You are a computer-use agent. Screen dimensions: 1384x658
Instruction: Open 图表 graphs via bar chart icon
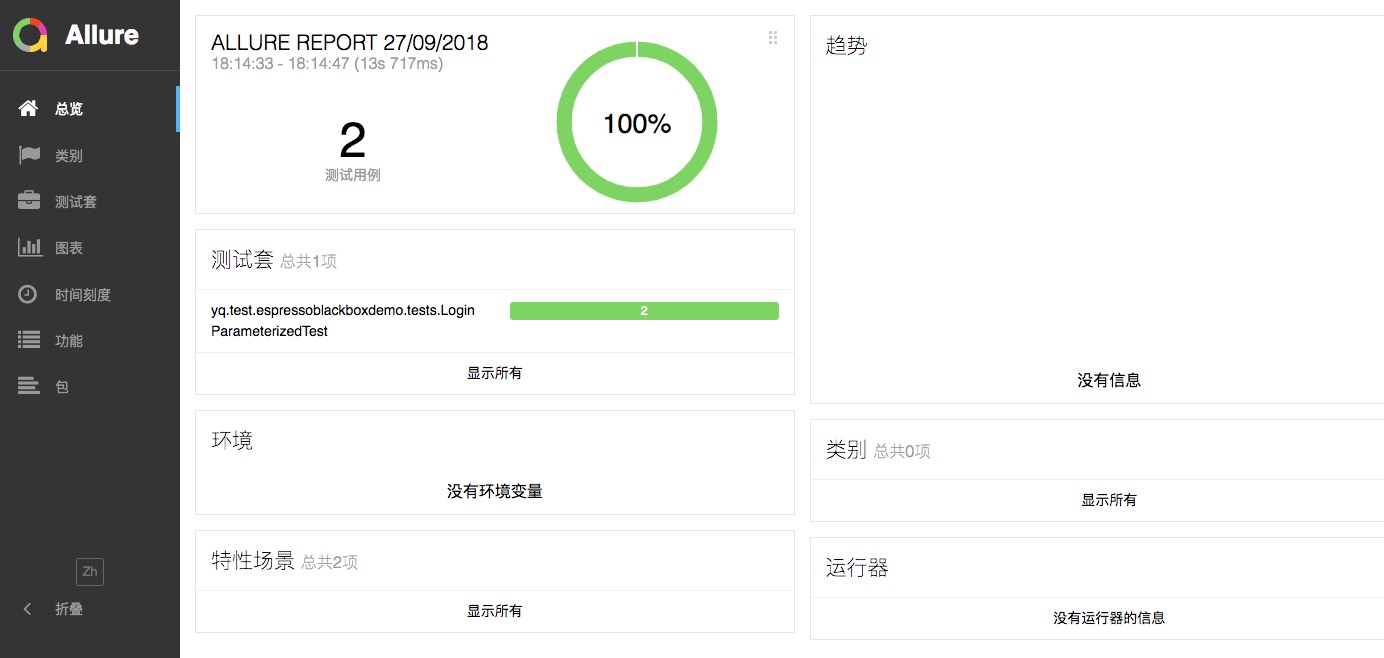(29, 247)
